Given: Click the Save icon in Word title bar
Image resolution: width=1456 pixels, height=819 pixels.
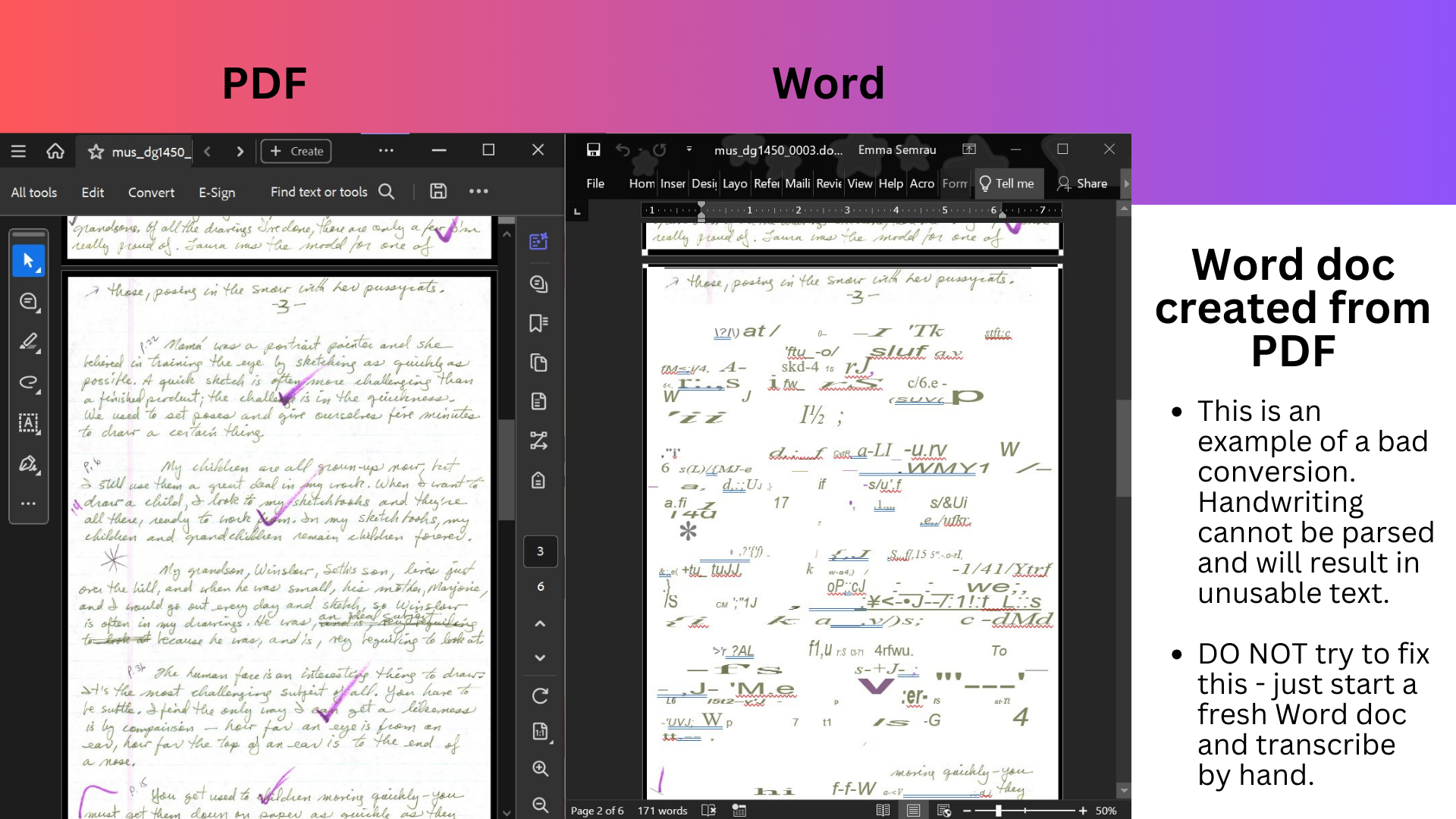Looking at the screenshot, I should 594,149.
